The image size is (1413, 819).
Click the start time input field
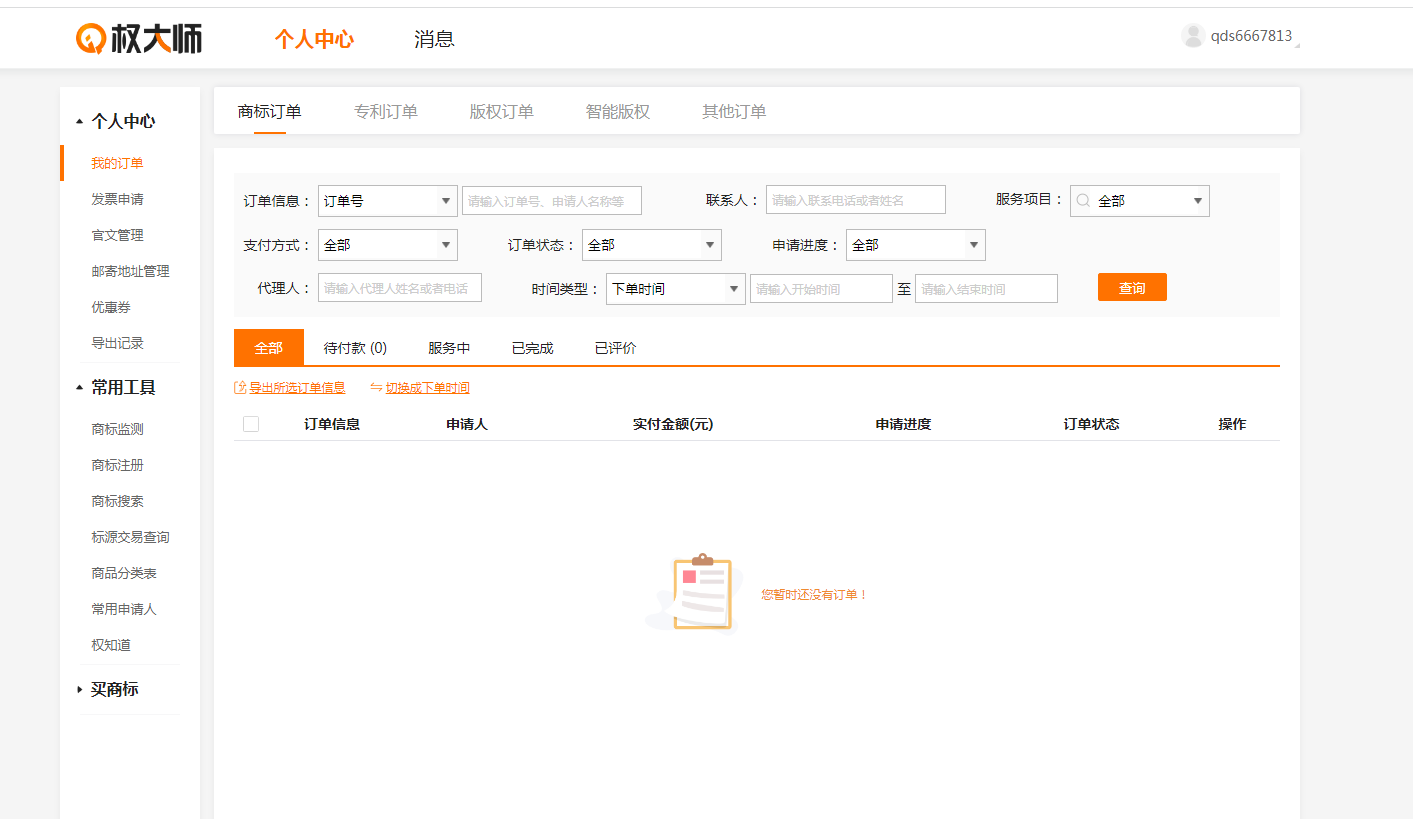[x=820, y=289]
